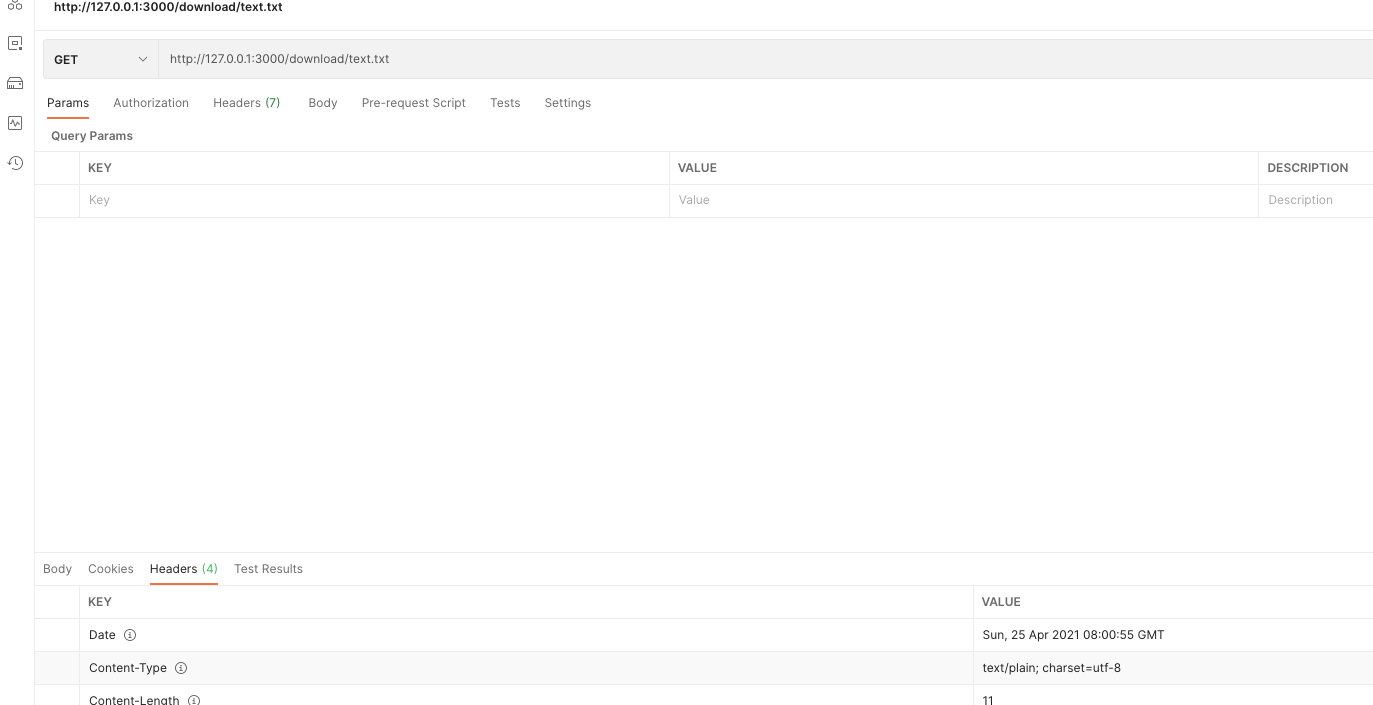Click the Key input in Query Params
Image resolution: width=1373 pixels, height=705 pixels.
[300, 200]
